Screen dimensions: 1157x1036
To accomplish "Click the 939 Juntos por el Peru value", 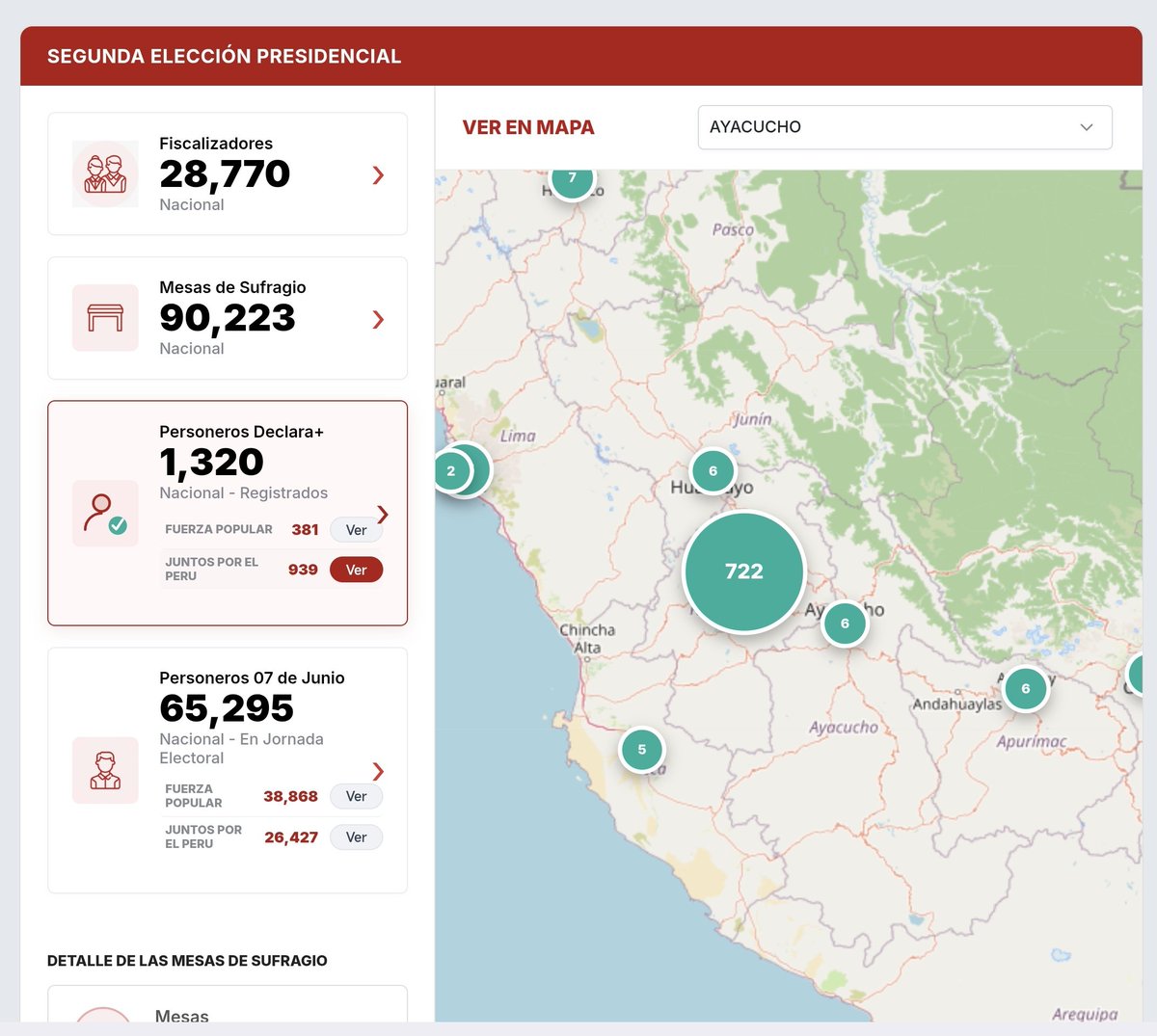I will (303, 570).
